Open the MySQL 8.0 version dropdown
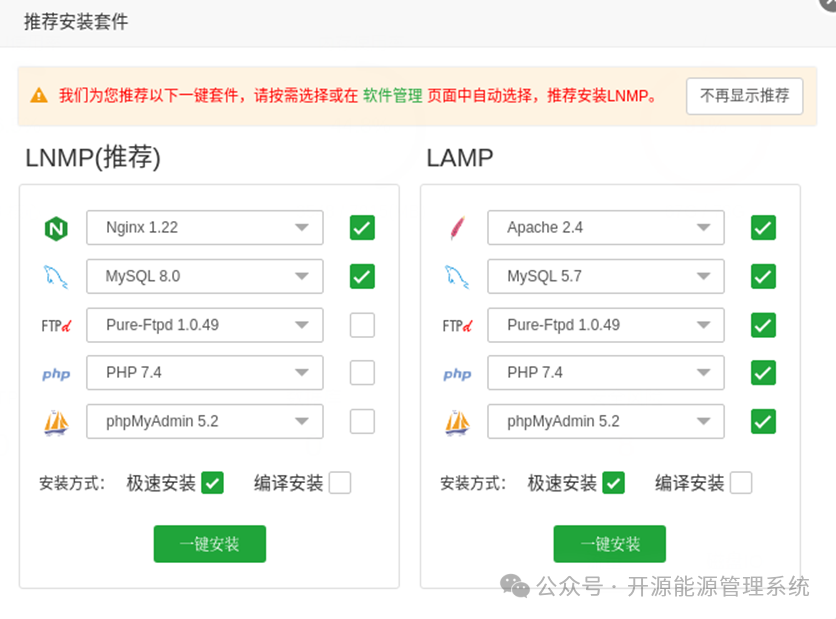 coord(205,276)
